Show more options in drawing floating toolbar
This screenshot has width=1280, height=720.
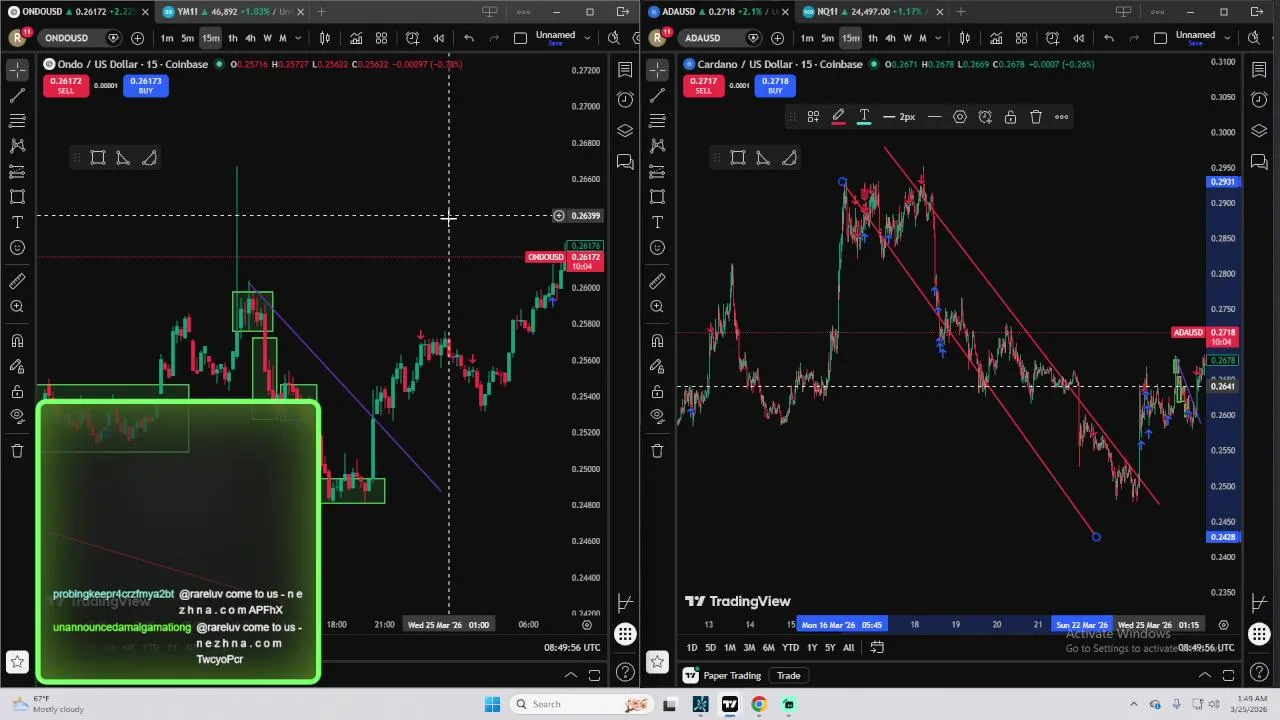point(1061,117)
